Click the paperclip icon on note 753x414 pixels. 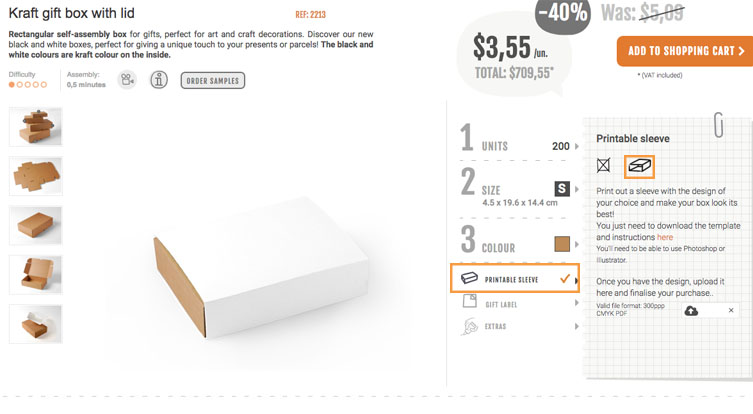(x=718, y=125)
